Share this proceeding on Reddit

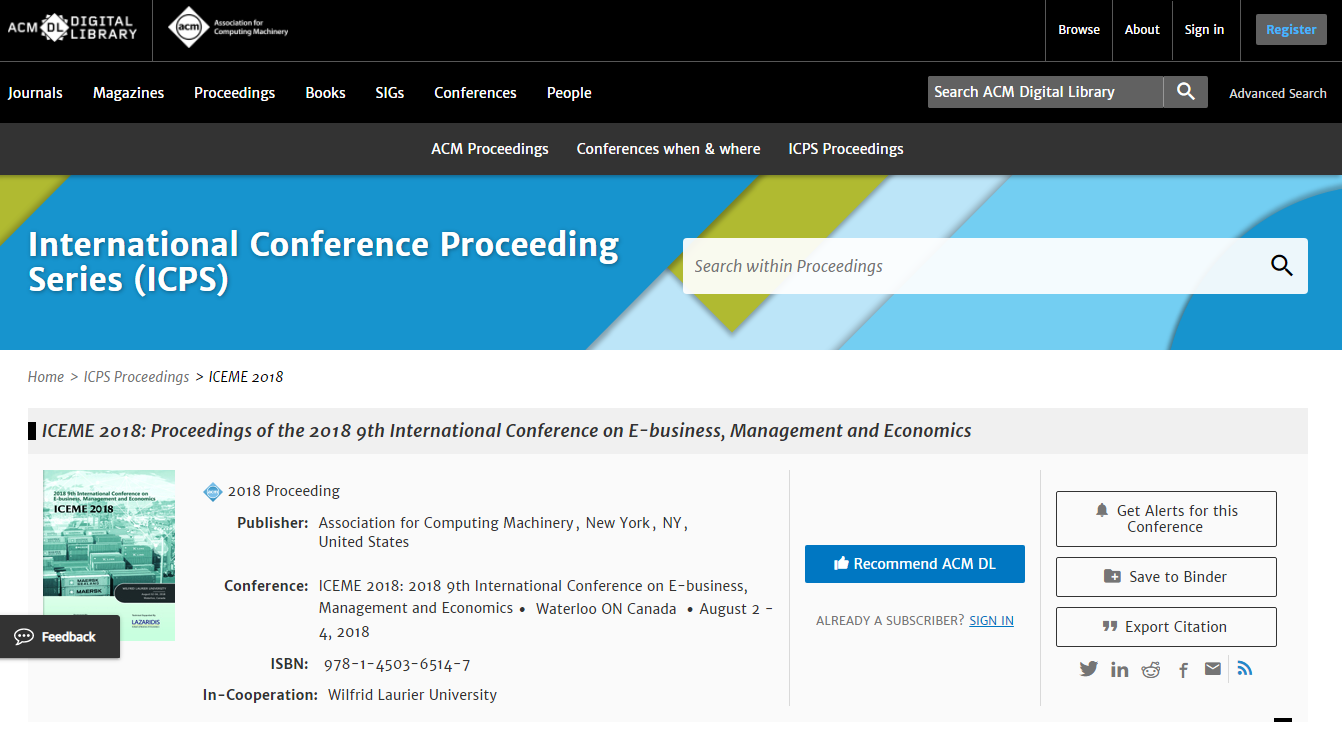1151,669
